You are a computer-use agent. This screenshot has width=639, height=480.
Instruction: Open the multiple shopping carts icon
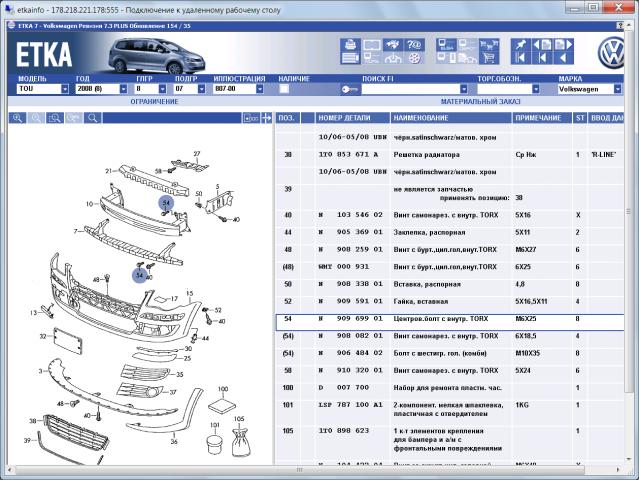click(x=489, y=44)
